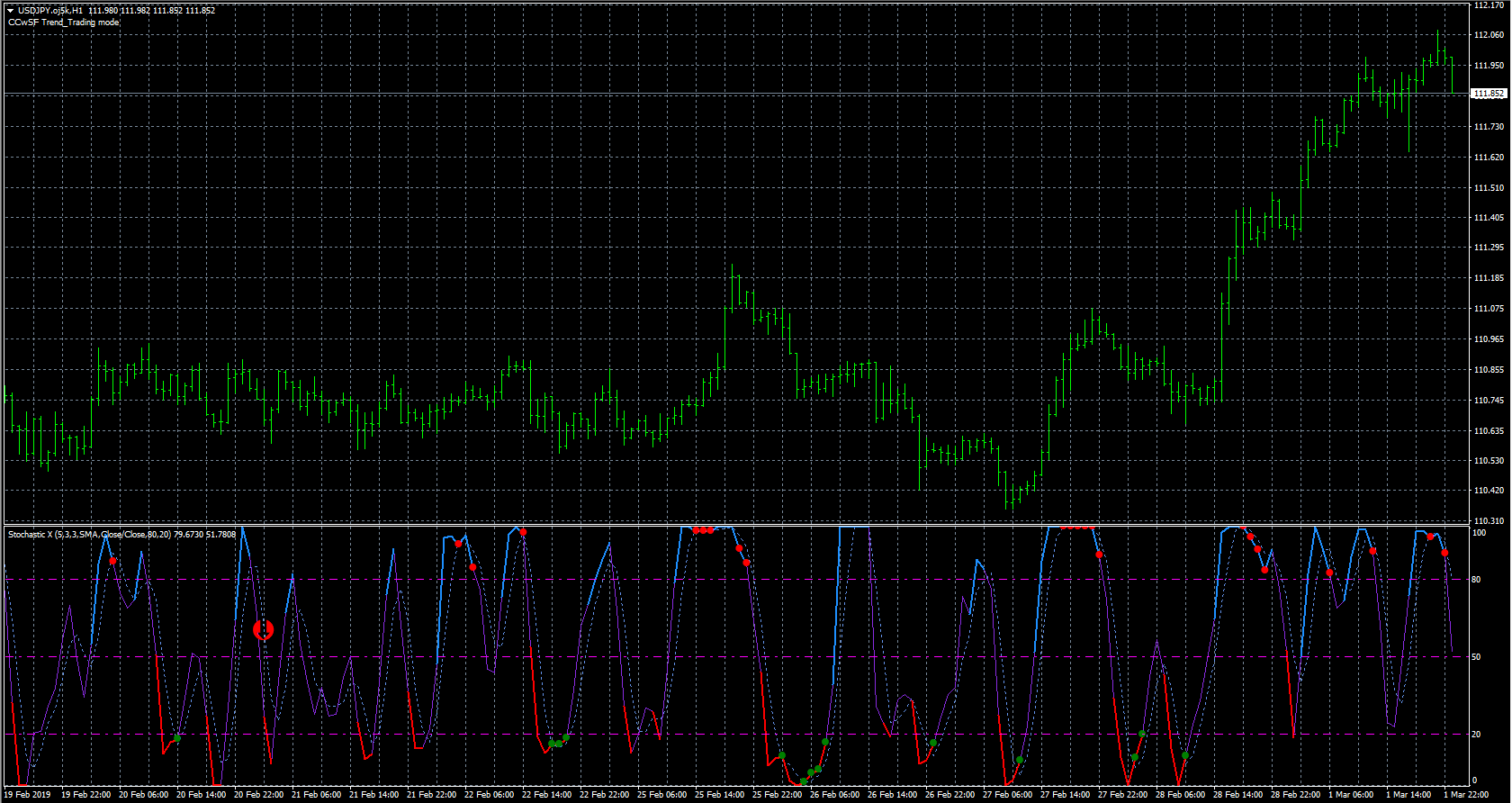Image resolution: width=1512 pixels, height=803 pixels.
Task: Open the triangle menu beside USDJPY.oj5k,H1
Action: (x=11, y=11)
